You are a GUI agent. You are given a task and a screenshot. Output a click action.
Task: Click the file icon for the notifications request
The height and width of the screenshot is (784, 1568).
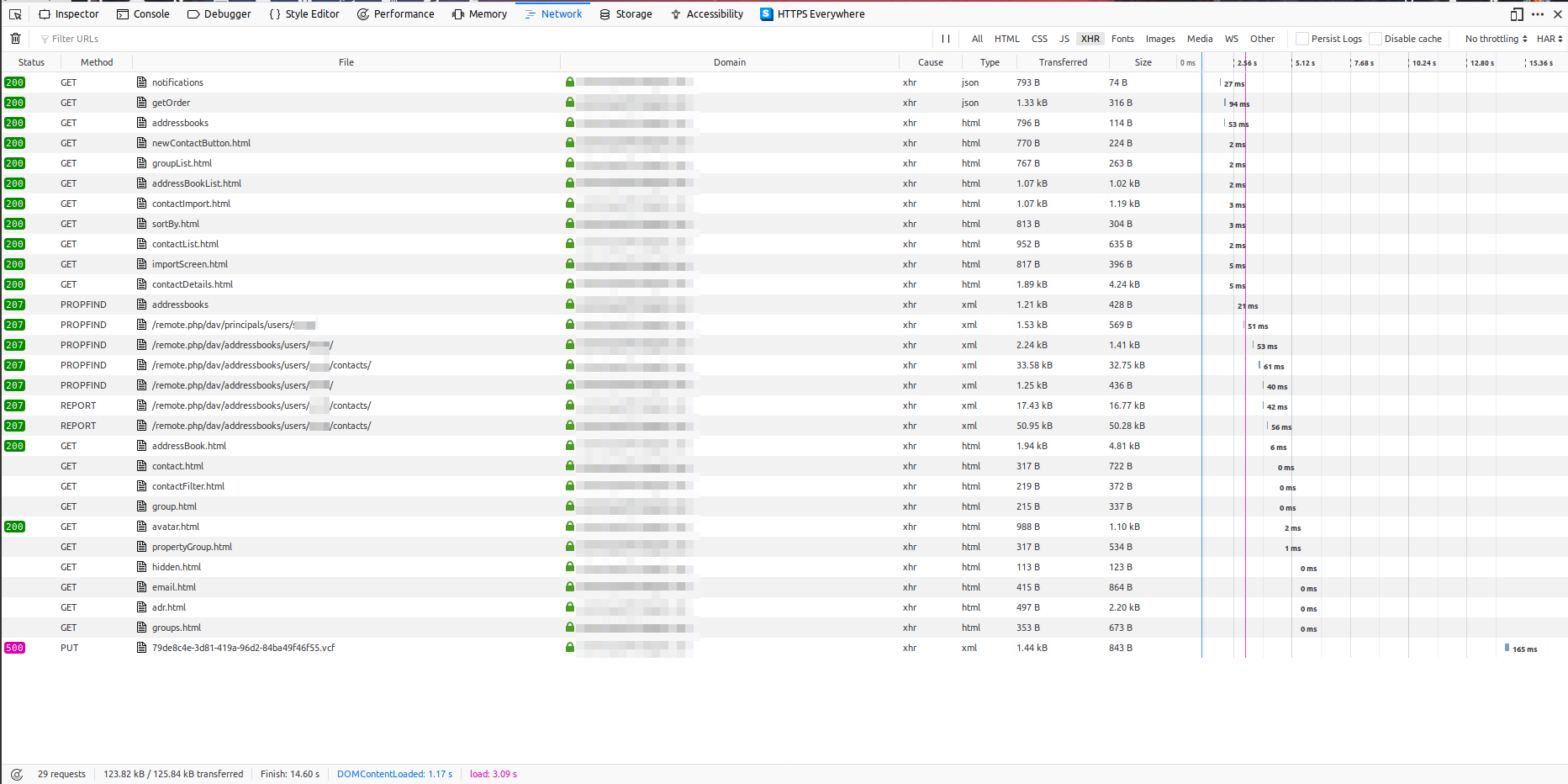point(142,82)
